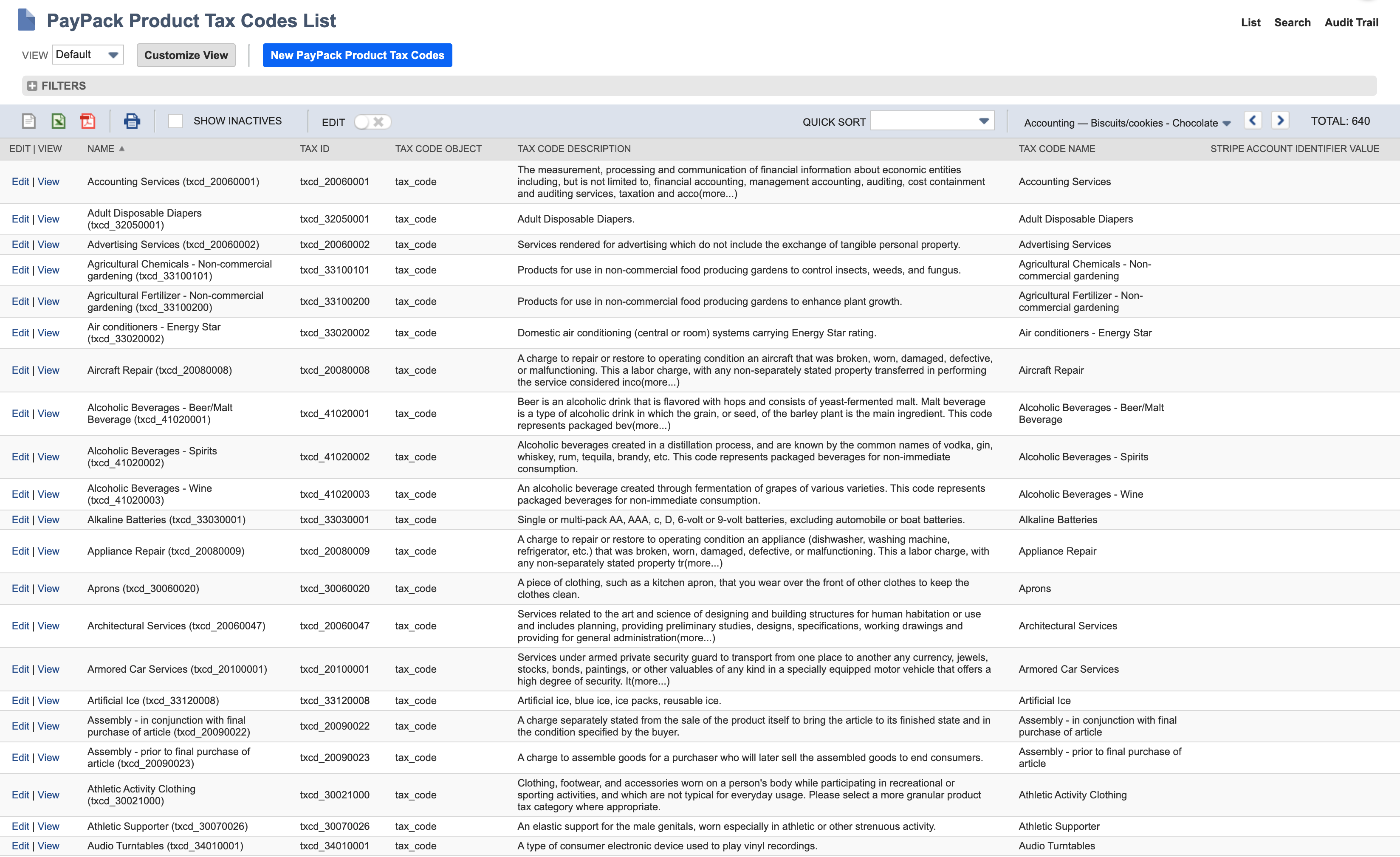Viewport: 1400px width, 857px height.
Task: Open the Audit Trail
Action: tap(1352, 22)
